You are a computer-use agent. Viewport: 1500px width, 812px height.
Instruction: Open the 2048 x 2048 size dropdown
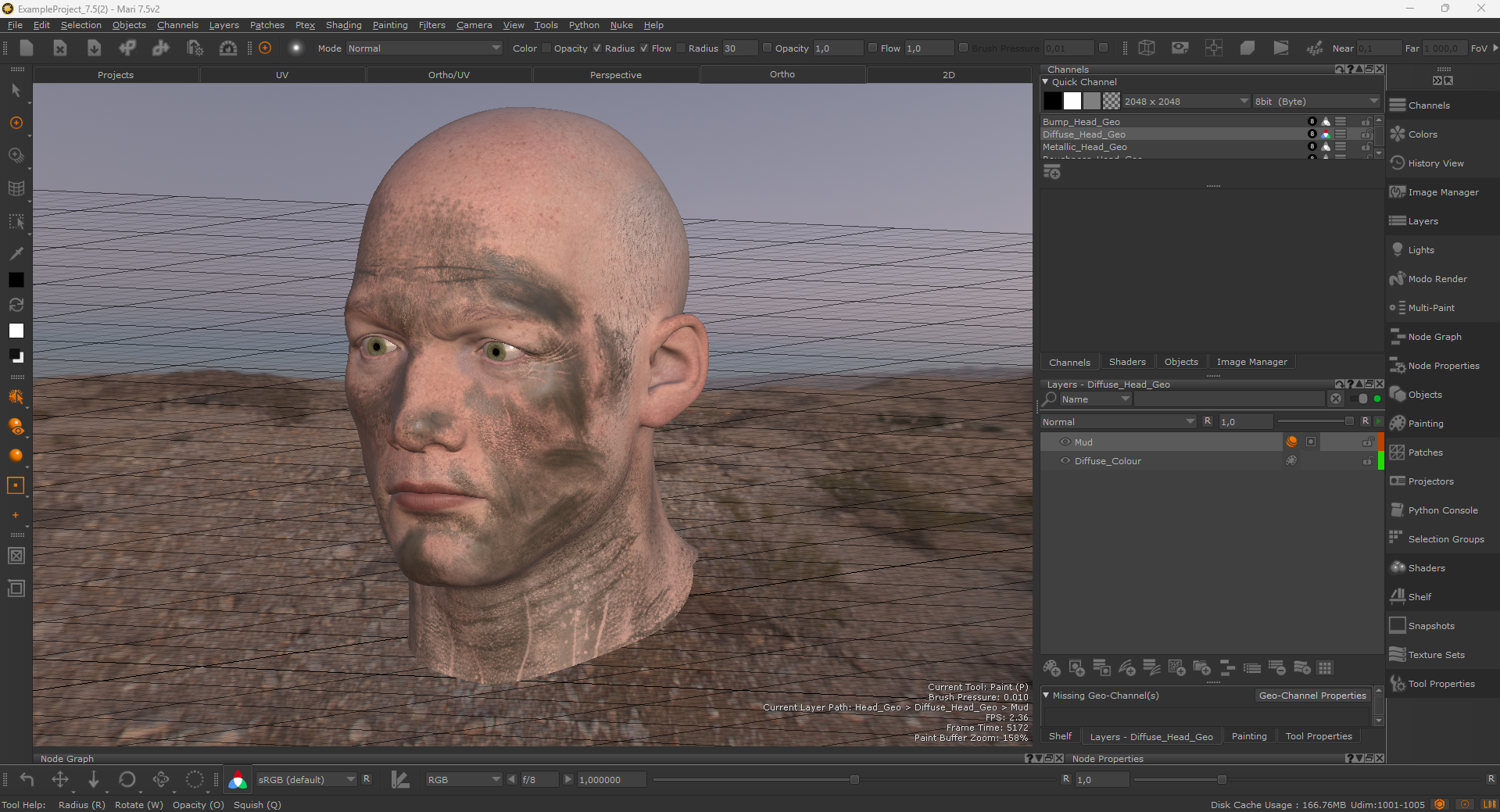point(1186,102)
